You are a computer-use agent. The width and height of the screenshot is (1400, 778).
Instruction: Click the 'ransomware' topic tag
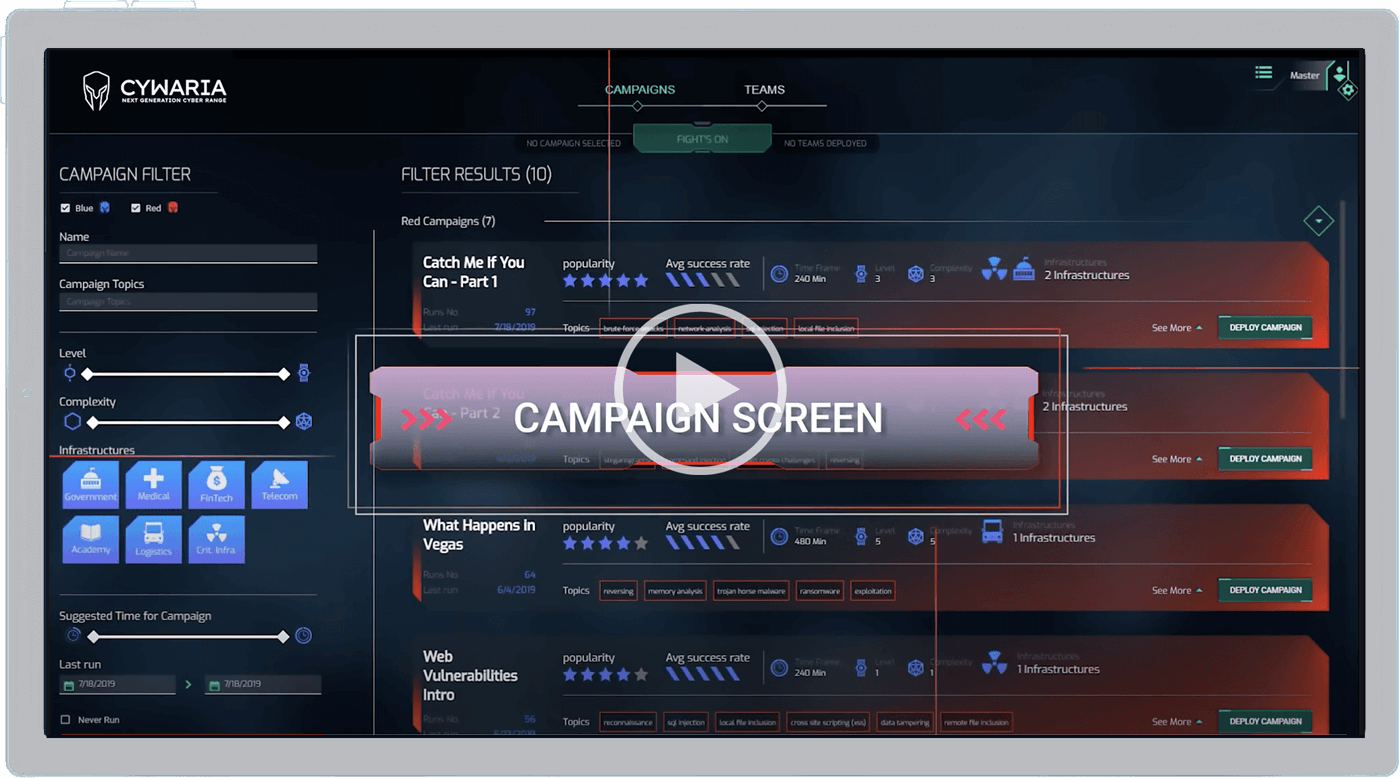(819, 591)
